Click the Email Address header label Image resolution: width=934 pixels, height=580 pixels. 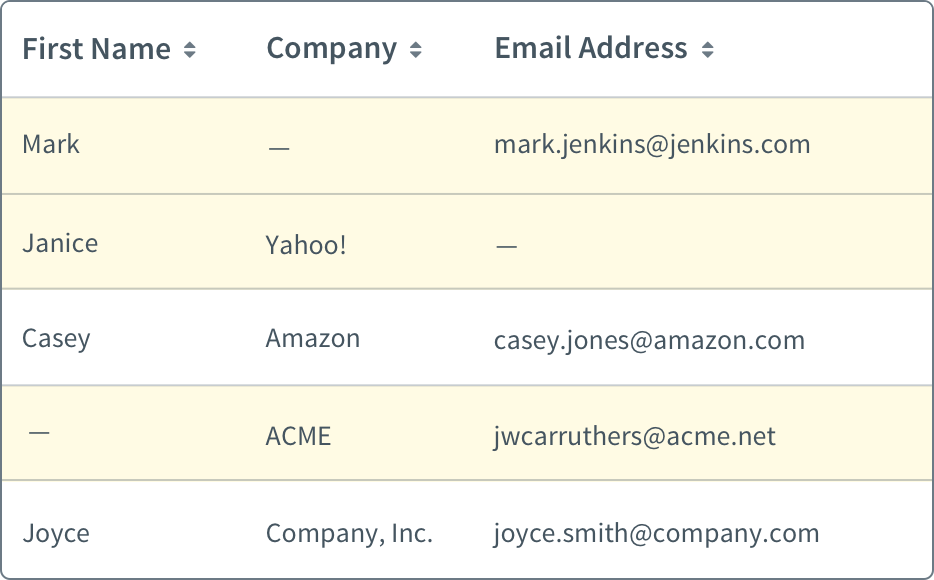pos(591,48)
